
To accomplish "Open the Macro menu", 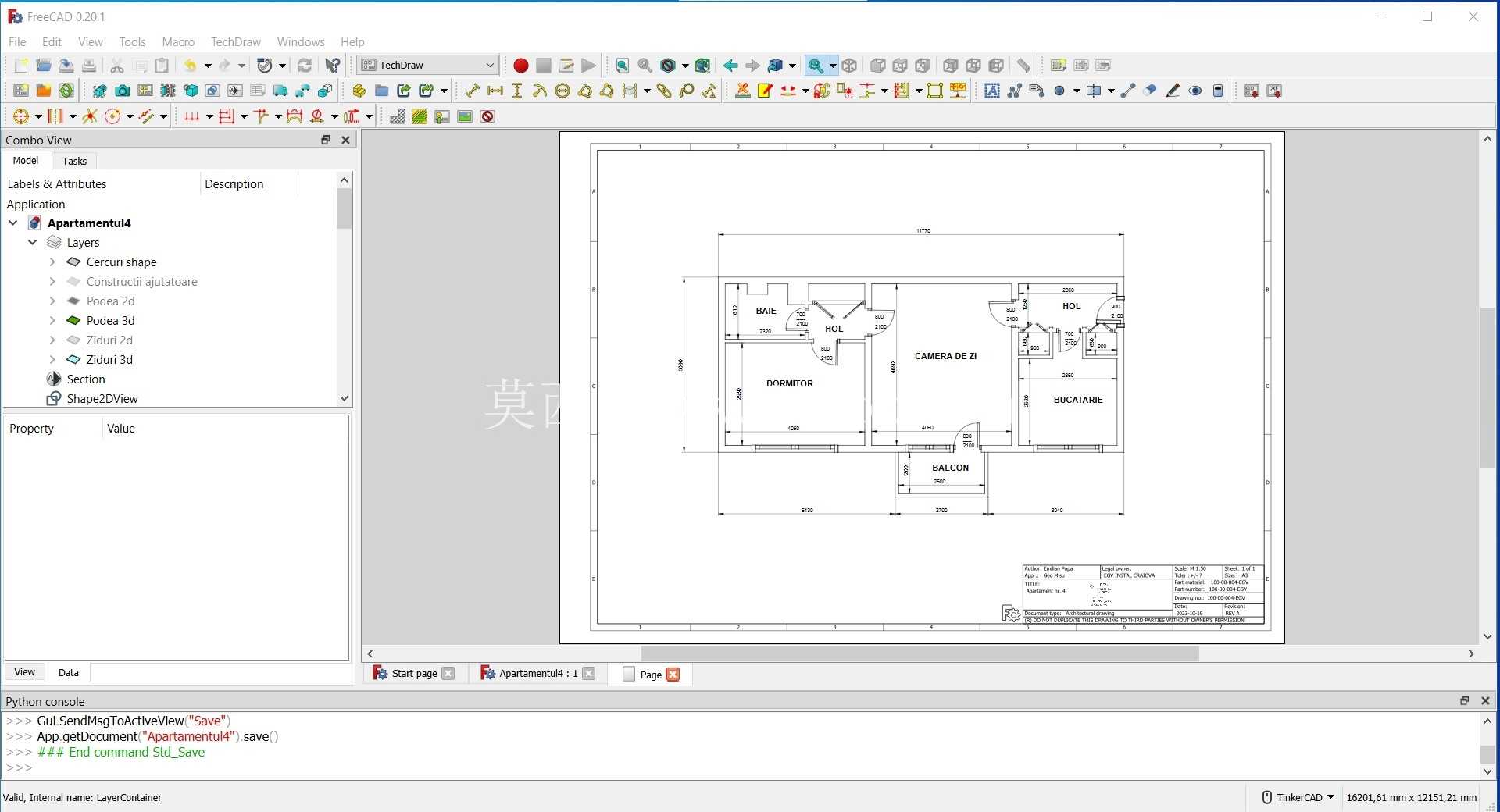I will (x=178, y=41).
